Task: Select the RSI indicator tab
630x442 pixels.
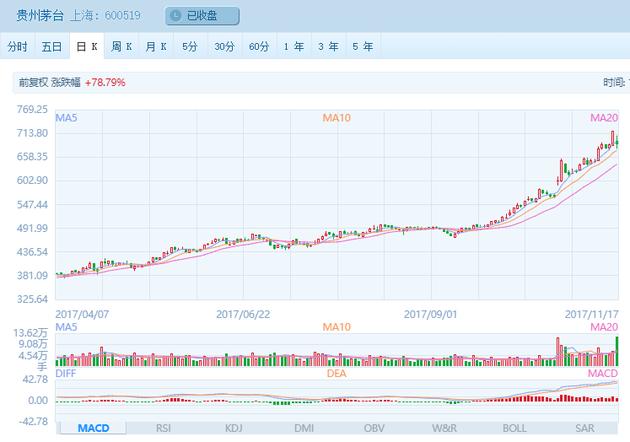Action: point(163,428)
